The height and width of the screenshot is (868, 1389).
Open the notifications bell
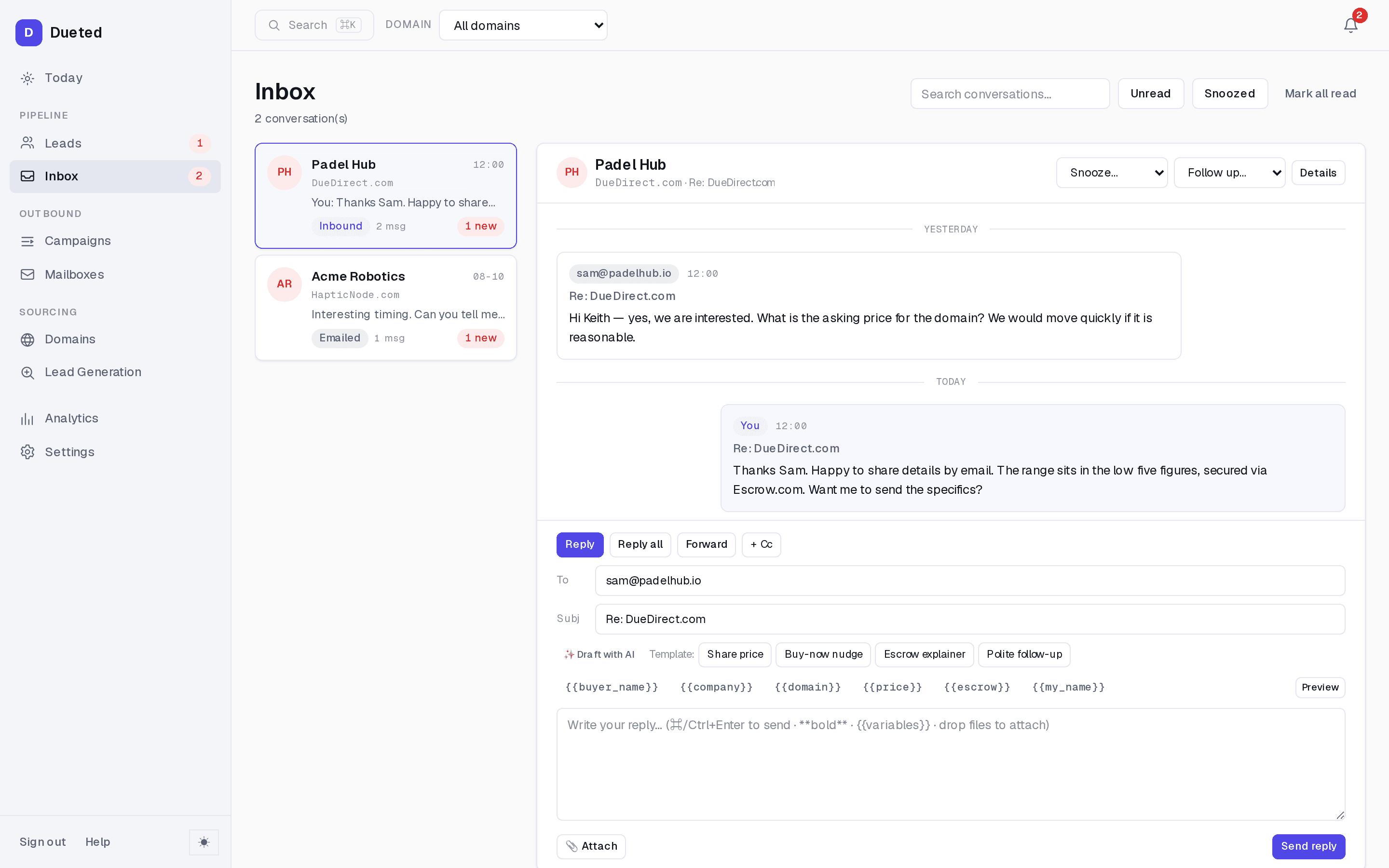click(1350, 25)
